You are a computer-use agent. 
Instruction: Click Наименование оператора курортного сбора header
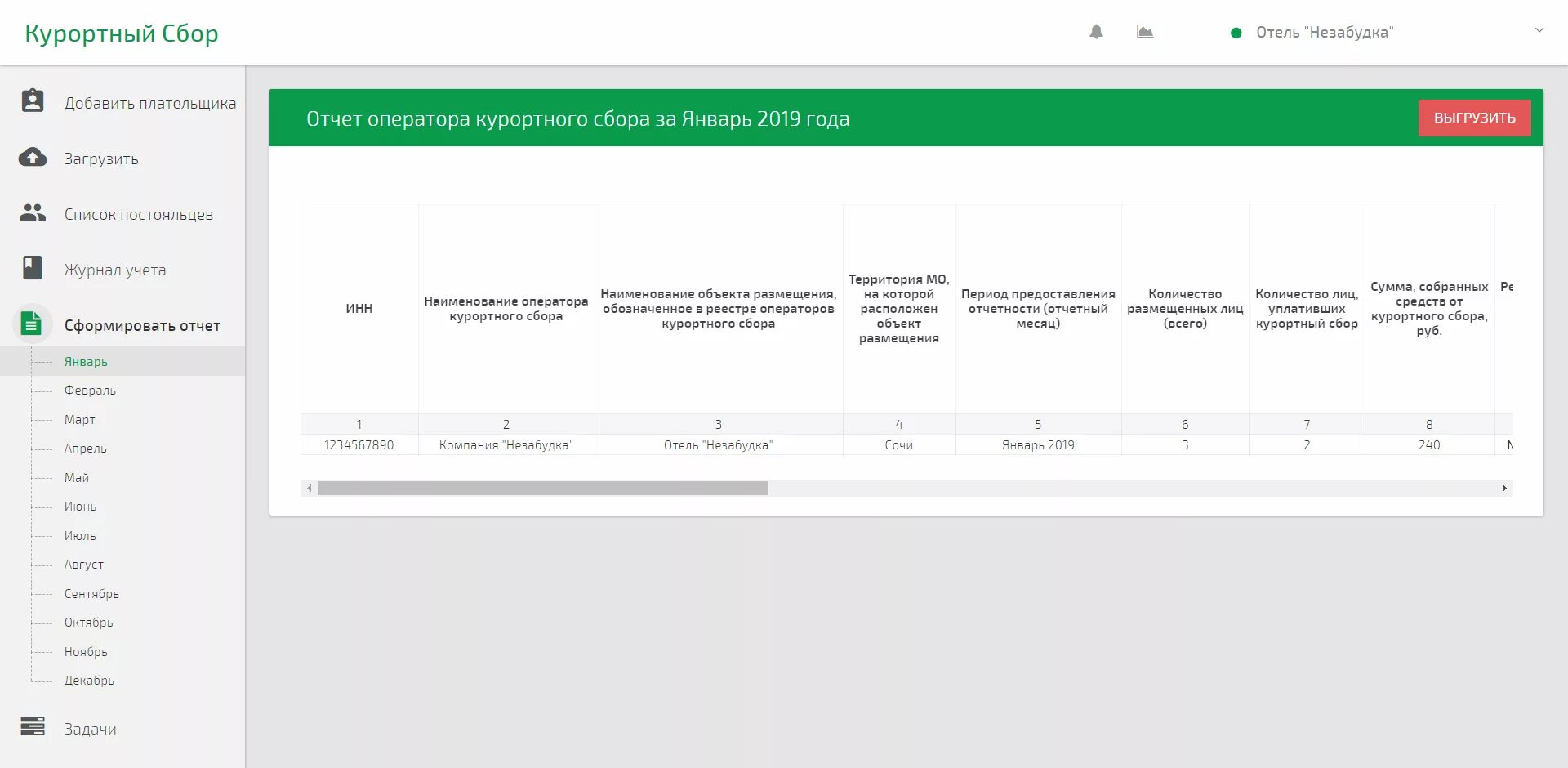pos(506,308)
